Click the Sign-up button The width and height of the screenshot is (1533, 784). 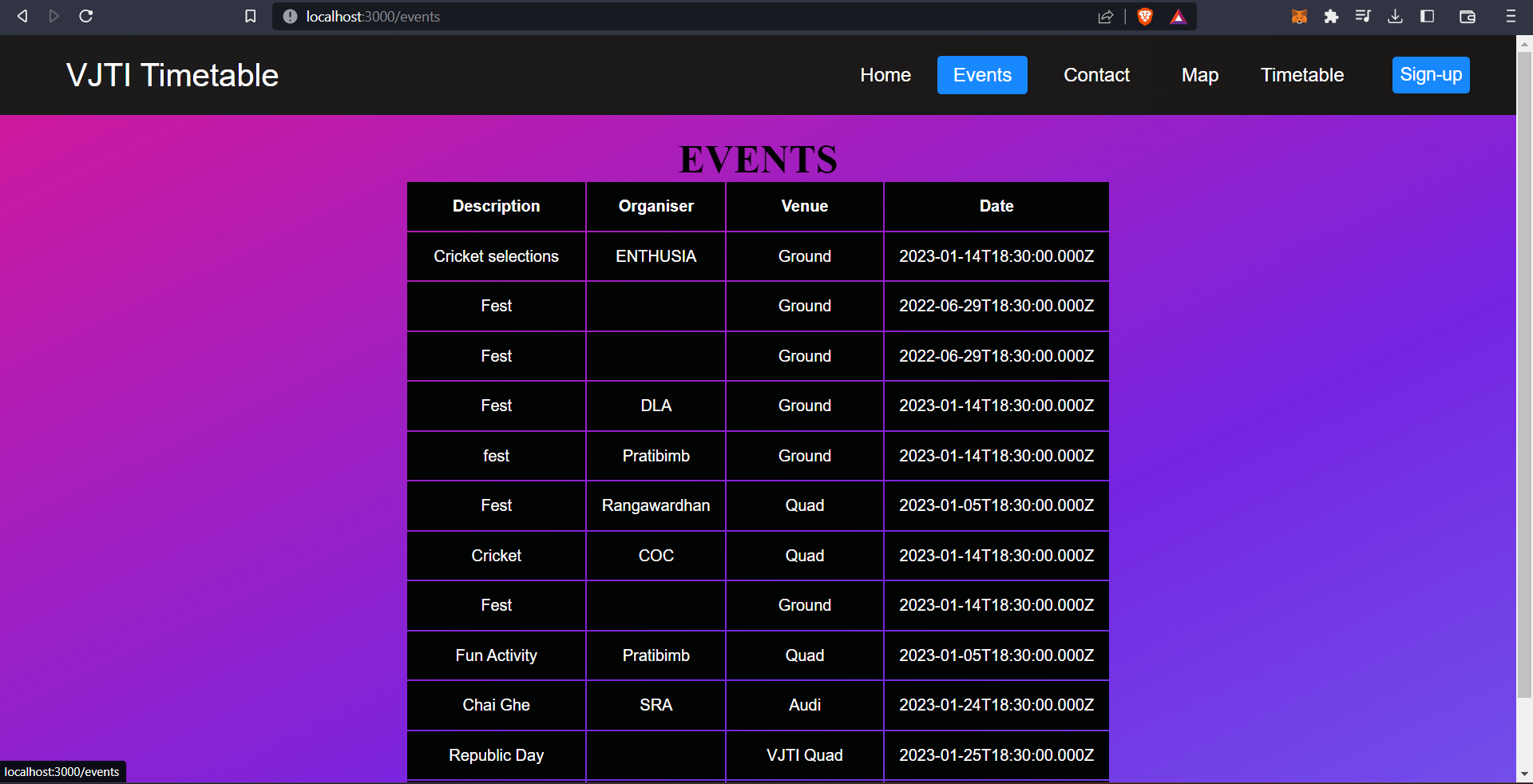(x=1431, y=75)
